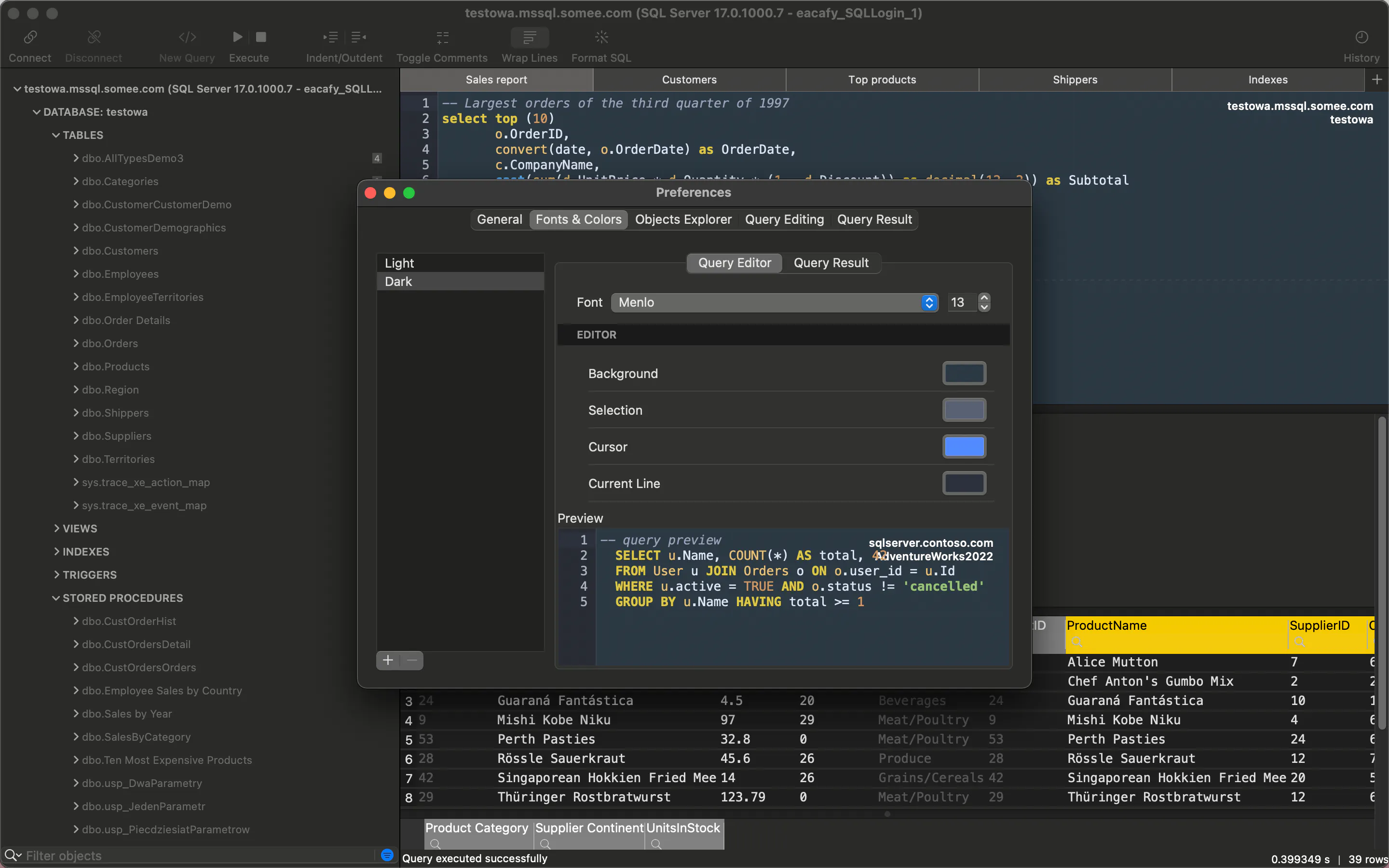The width and height of the screenshot is (1389, 868).
Task: Switch to the Shippers query tab
Action: tap(1075, 80)
